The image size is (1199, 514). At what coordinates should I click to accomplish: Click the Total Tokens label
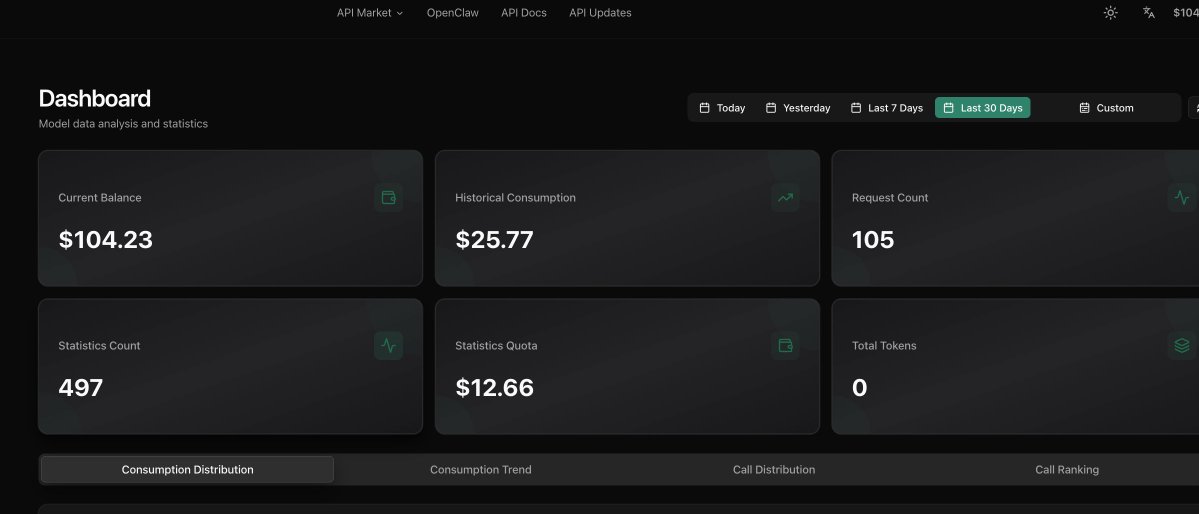tap(884, 346)
